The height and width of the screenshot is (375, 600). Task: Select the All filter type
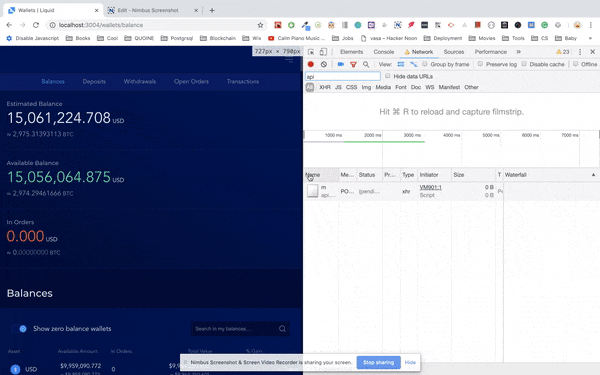tap(310, 87)
